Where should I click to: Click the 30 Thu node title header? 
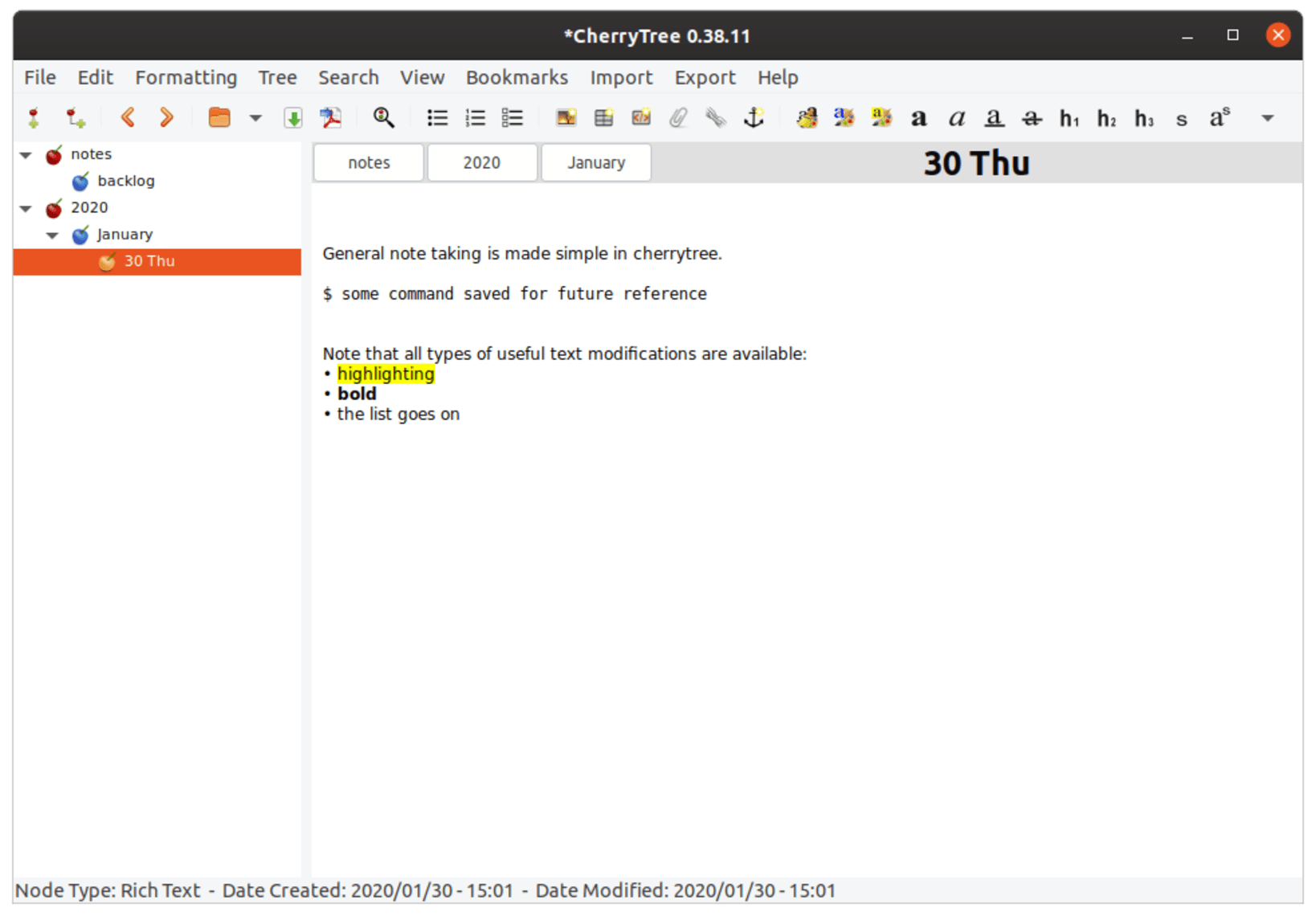point(976,163)
